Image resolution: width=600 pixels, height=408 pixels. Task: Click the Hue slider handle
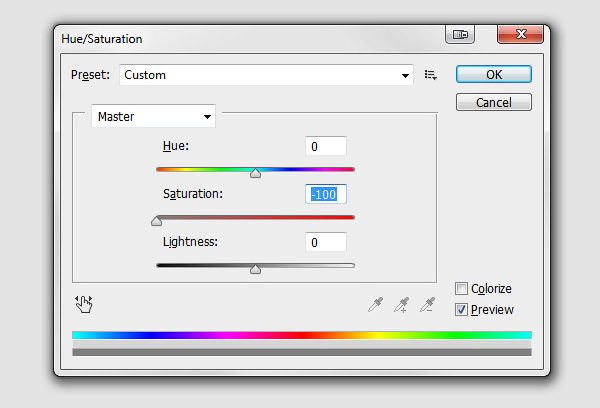(255, 173)
